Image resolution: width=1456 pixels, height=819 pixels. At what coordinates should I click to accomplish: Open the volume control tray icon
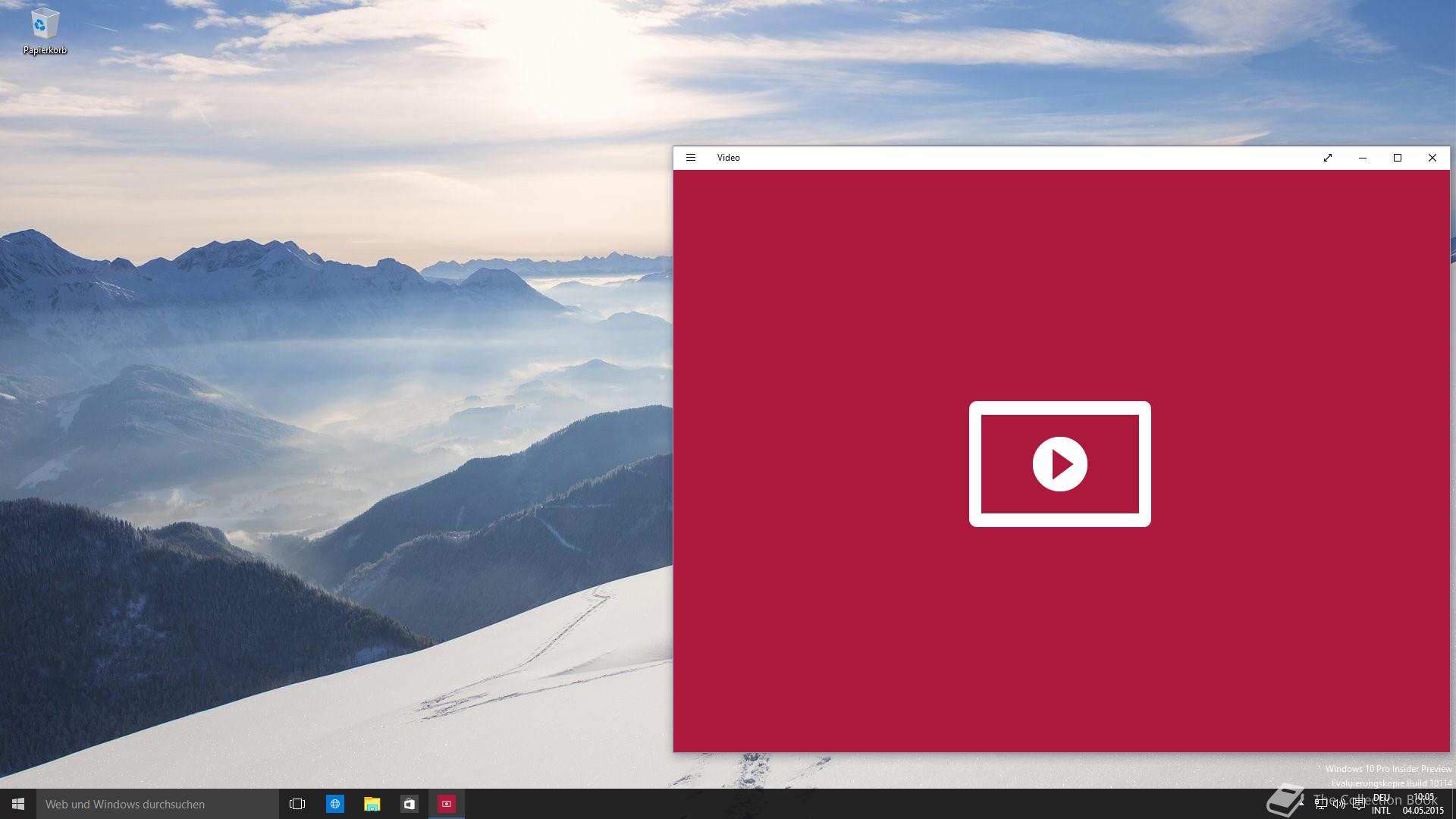[x=1339, y=804]
